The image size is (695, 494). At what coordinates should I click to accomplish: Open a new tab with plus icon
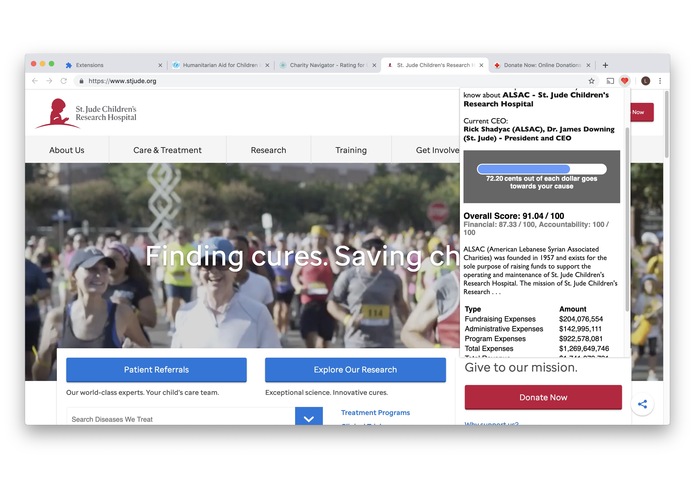tap(605, 65)
